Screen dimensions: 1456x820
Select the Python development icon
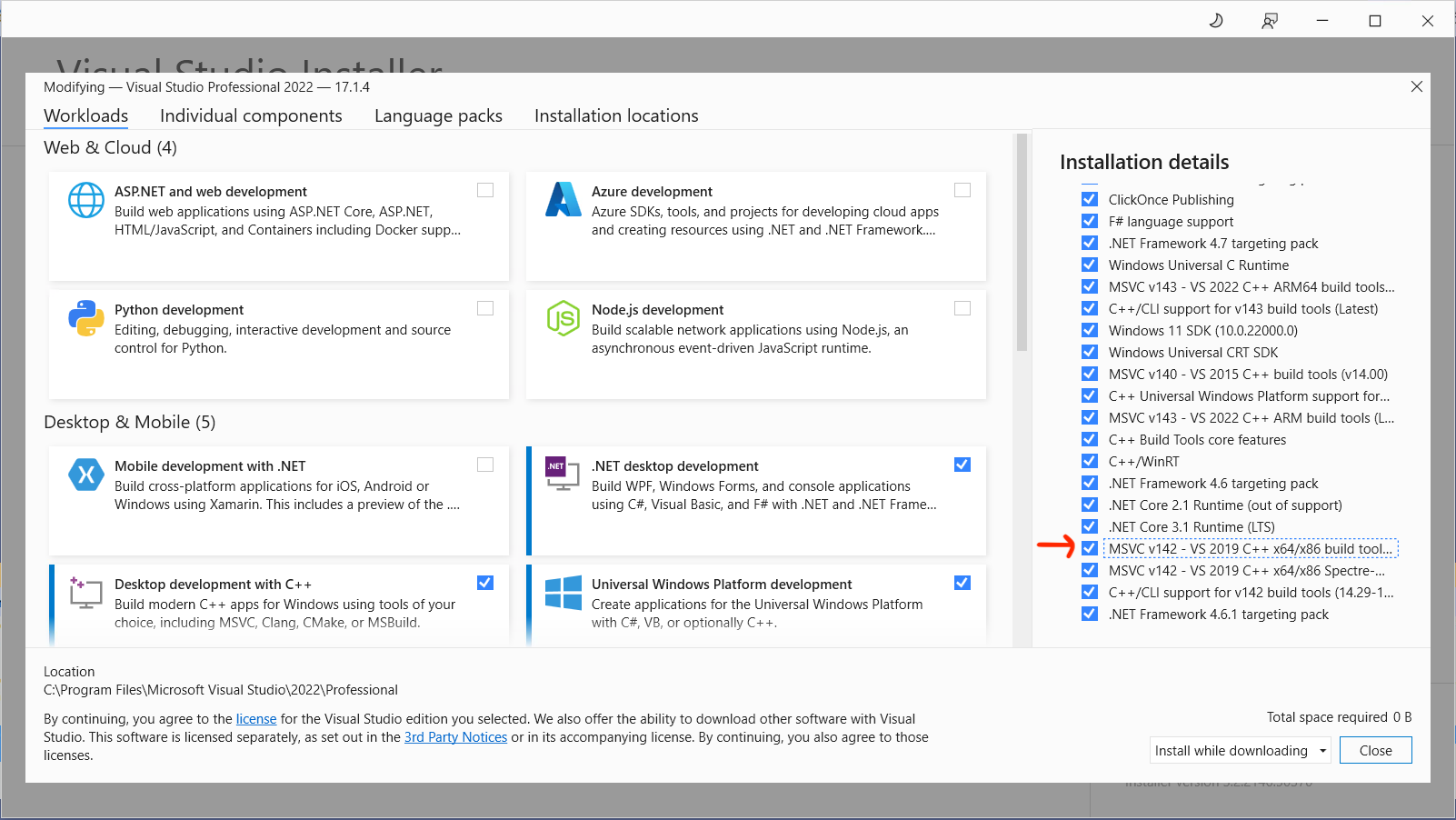(x=86, y=318)
